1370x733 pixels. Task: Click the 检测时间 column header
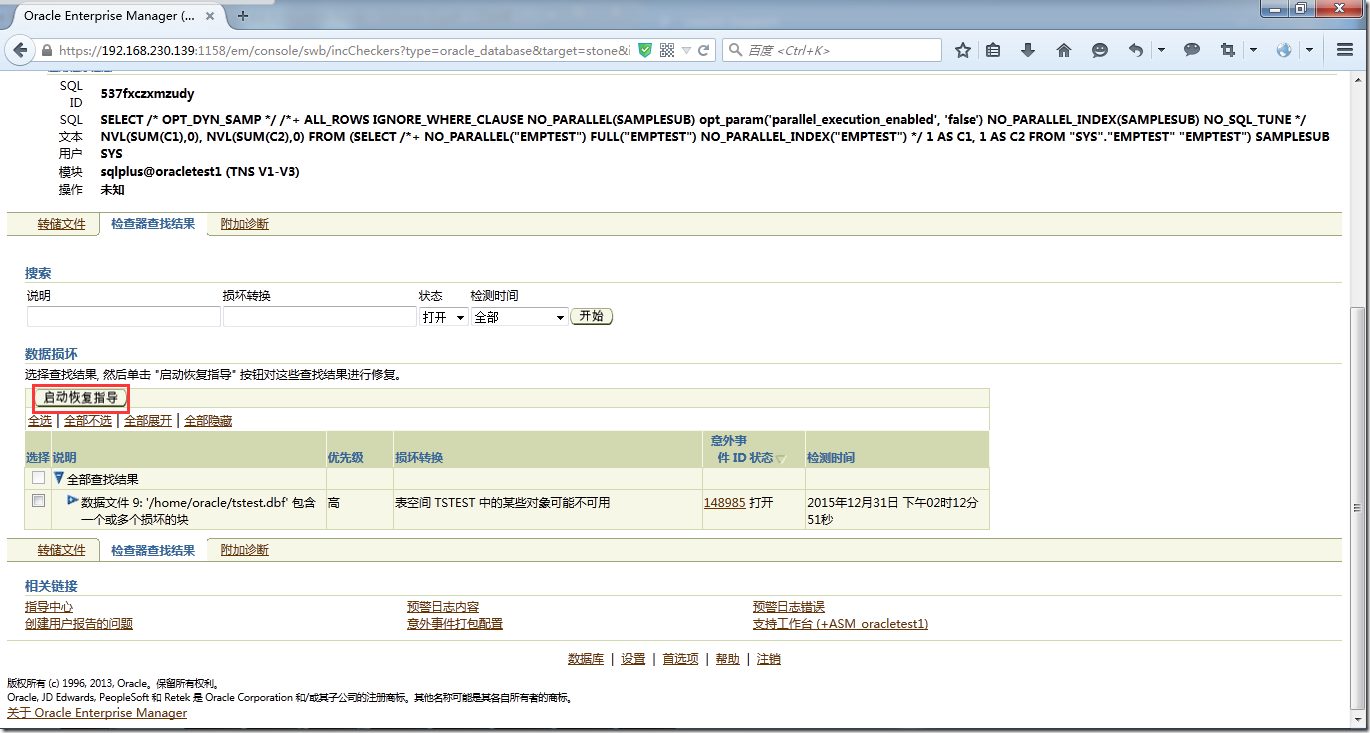click(831, 458)
